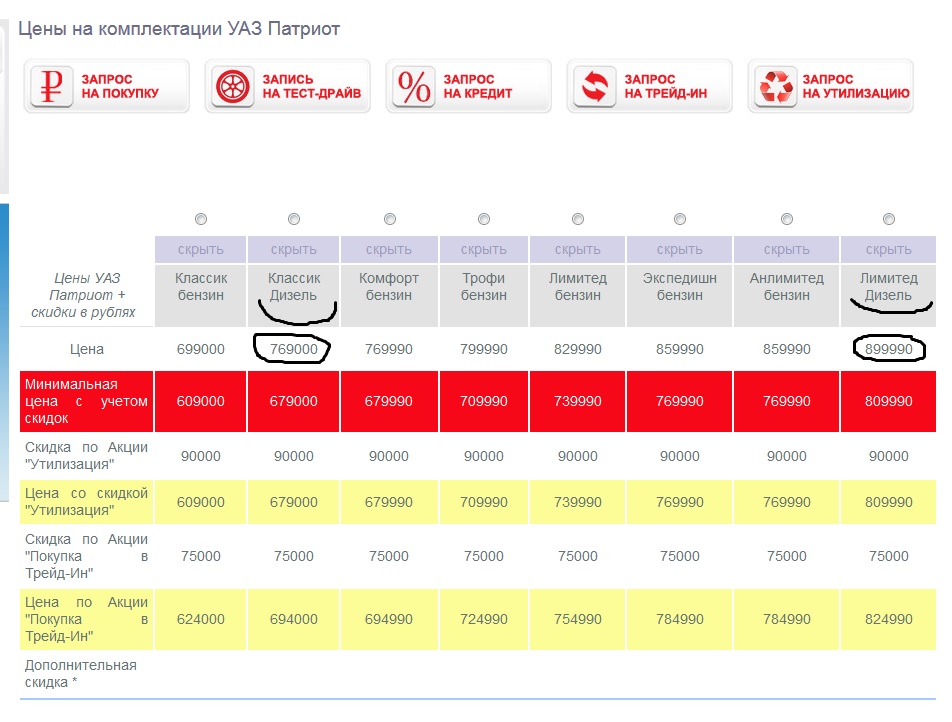952x722 pixels.
Task: Click Цена со скидкой "Утилизация" label
Action: pos(86,502)
